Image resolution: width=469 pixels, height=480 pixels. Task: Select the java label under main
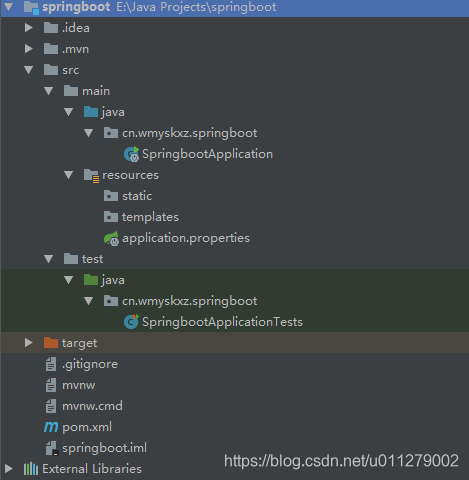click(113, 112)
